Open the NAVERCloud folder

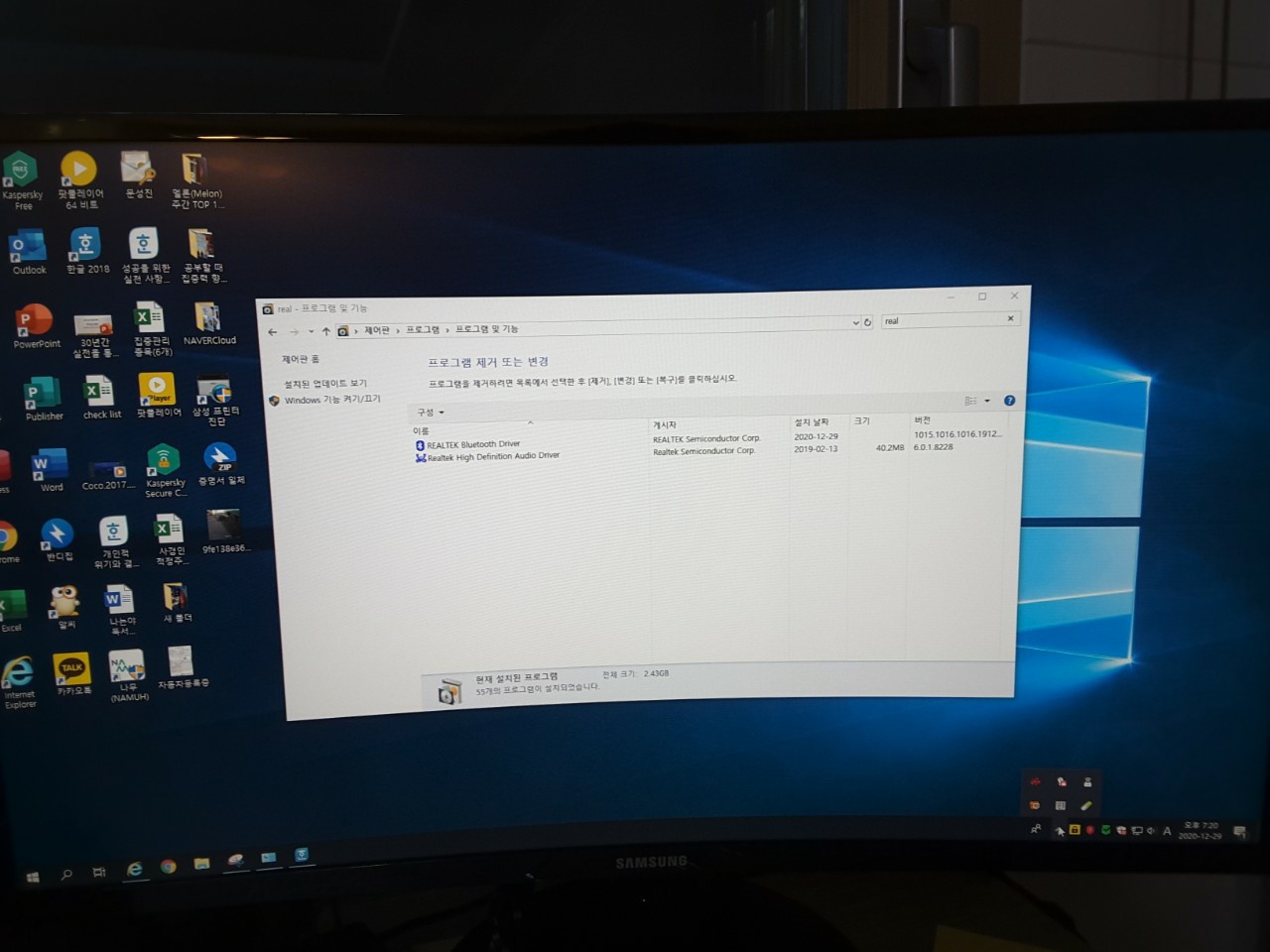[208, 324]
